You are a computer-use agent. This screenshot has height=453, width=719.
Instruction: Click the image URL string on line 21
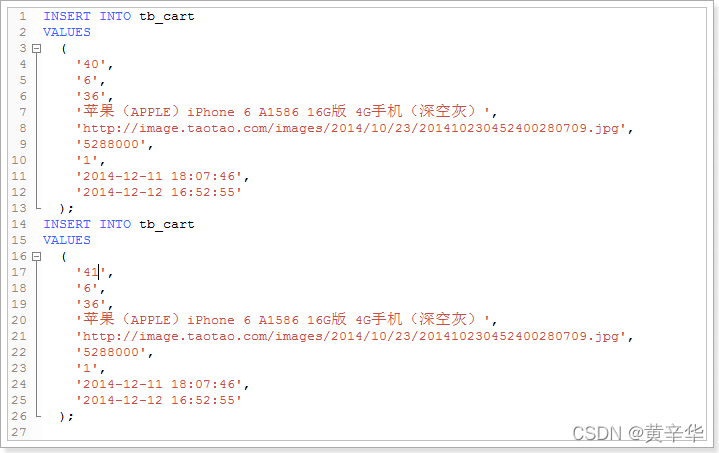coord(351,337)
